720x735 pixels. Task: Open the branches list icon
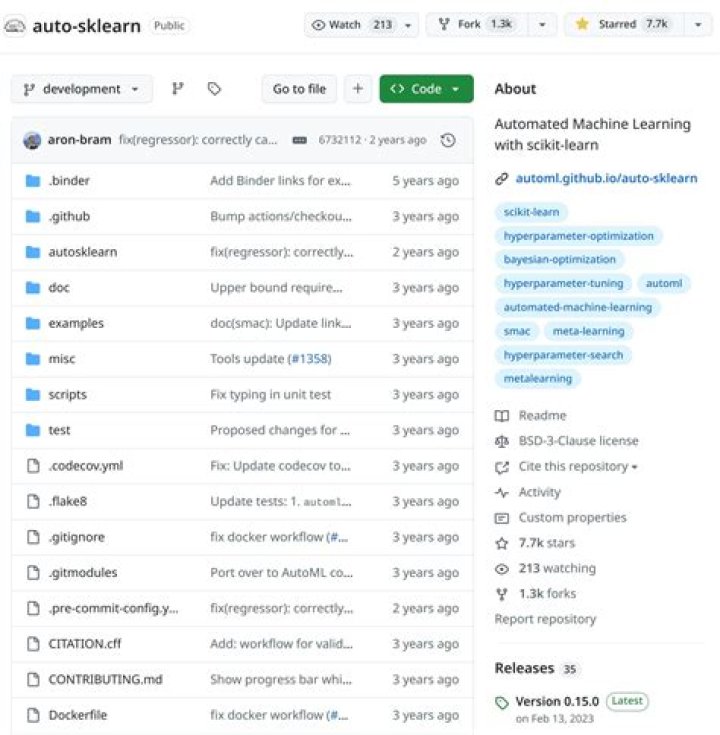[x=177, y=89]
